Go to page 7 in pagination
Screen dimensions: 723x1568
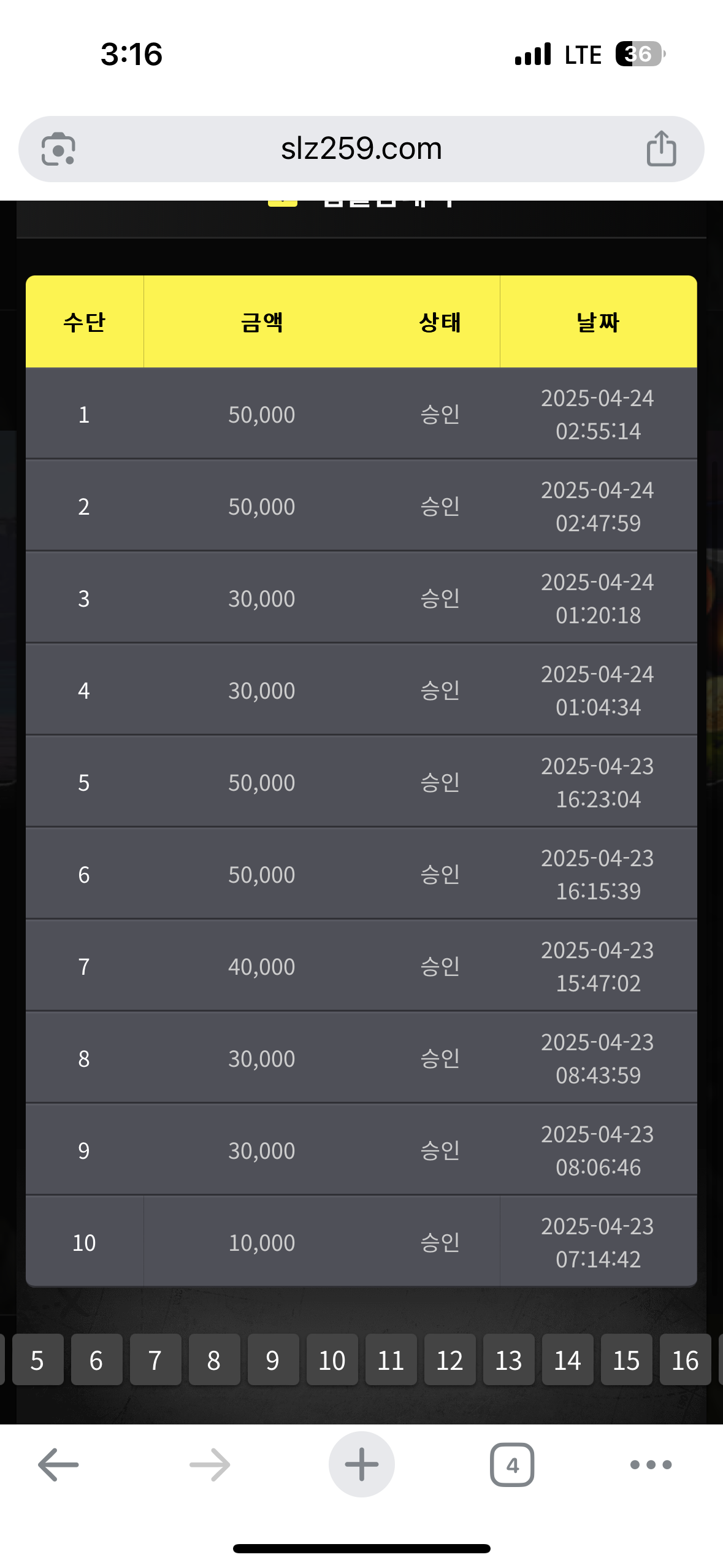click(x=155, y=1360)
